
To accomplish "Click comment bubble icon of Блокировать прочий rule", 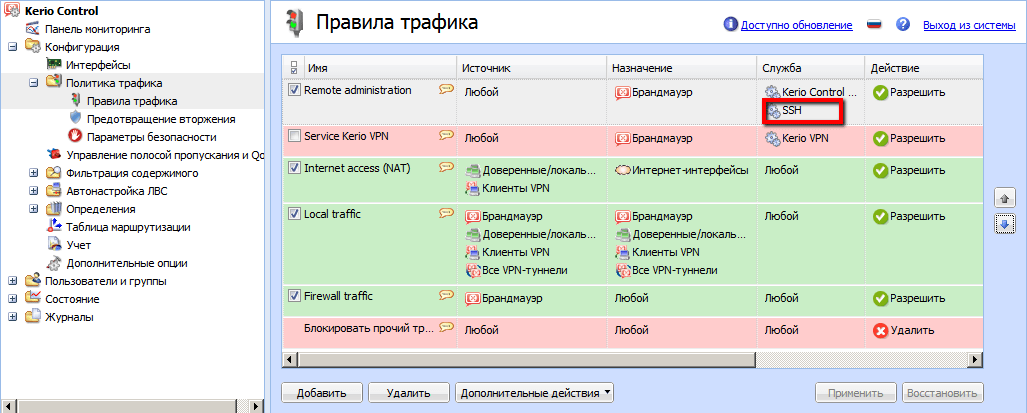I will (x=446, y=327).
